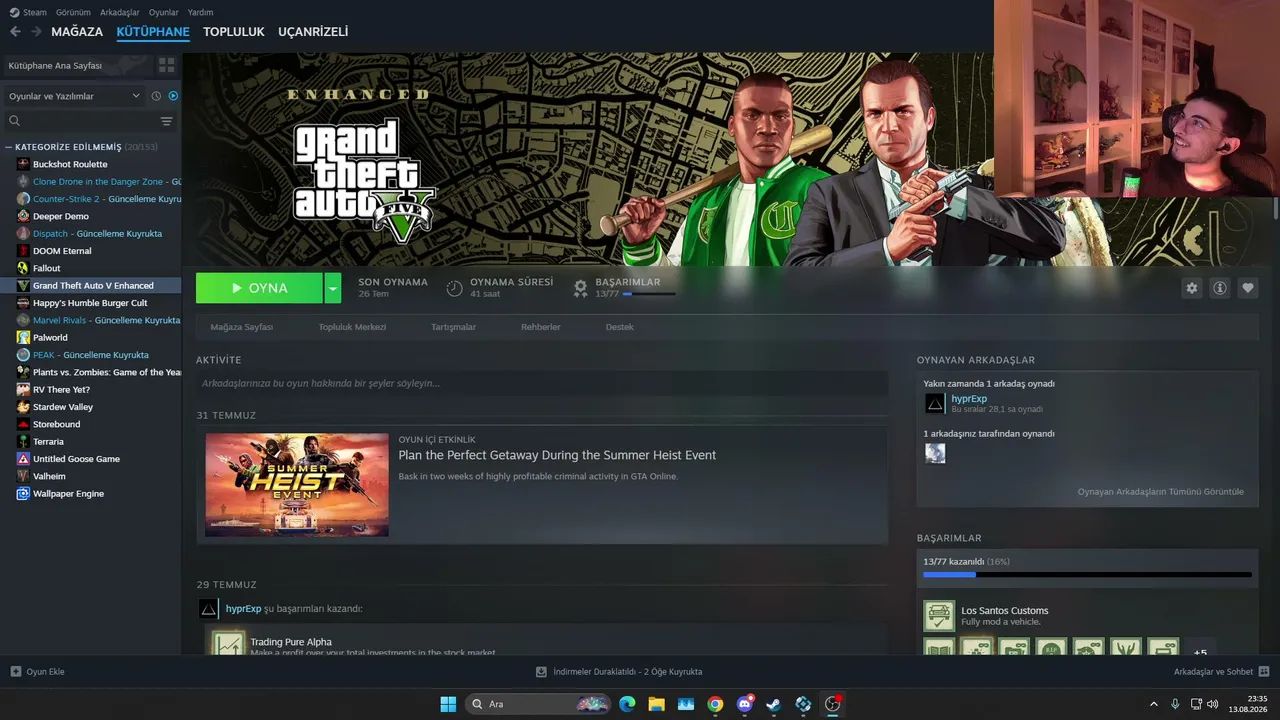The image size is (1280, 720).
Task: Click the library search magnifier icon
Action: tap(15, 121)
